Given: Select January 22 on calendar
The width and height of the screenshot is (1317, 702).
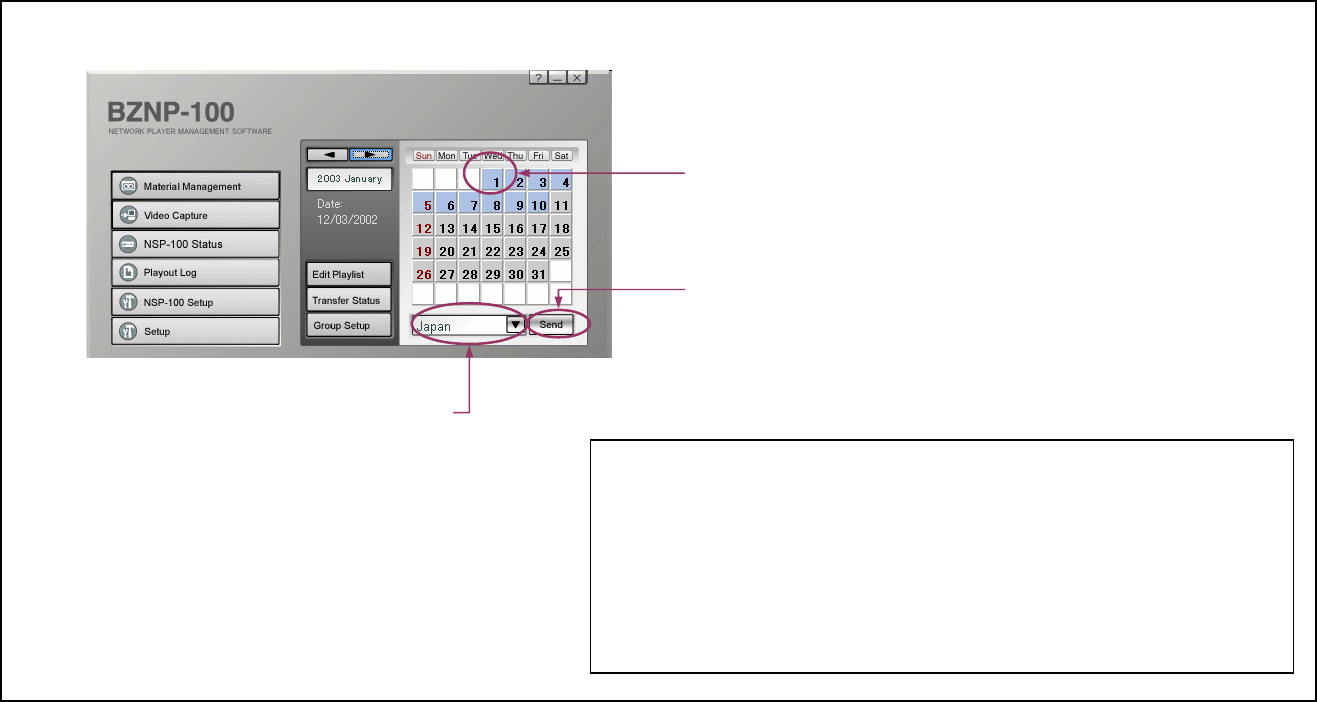Looking at the screenshot, I should (493, 248).
